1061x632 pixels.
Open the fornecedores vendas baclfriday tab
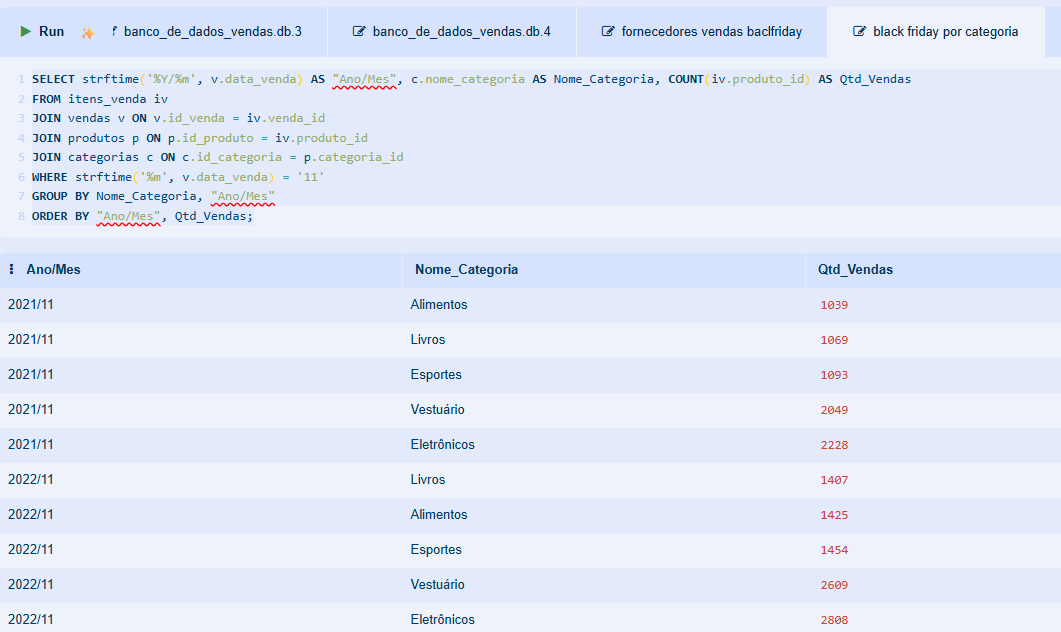pos(702,32)
